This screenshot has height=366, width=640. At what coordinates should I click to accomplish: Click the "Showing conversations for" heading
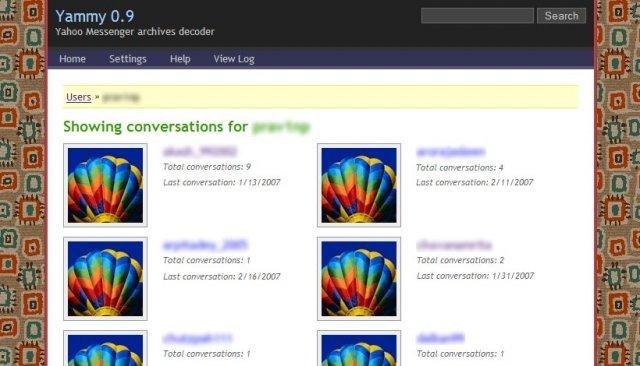[x=156, y=127]
